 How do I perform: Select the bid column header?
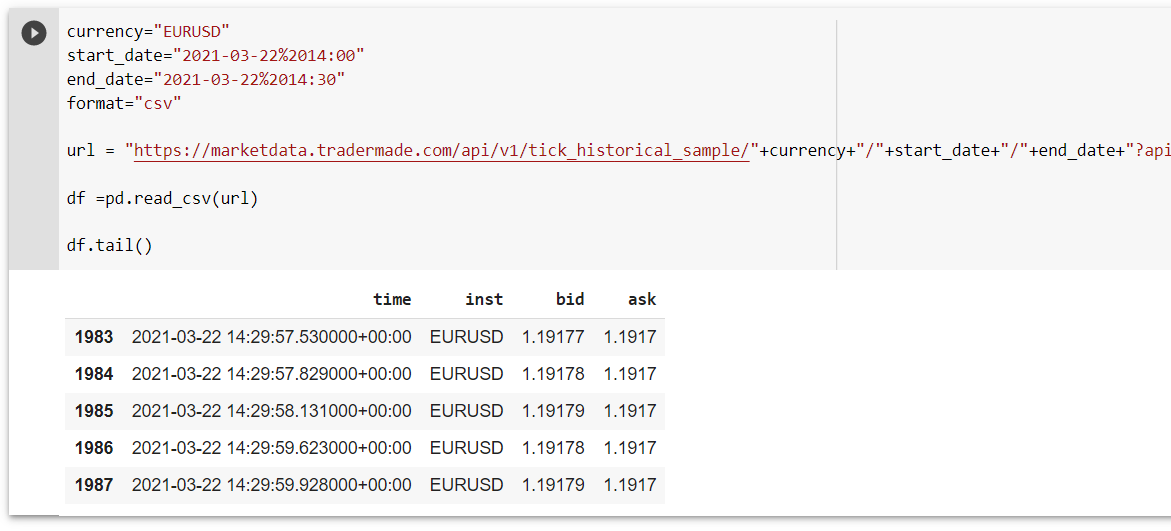point(571,299)
